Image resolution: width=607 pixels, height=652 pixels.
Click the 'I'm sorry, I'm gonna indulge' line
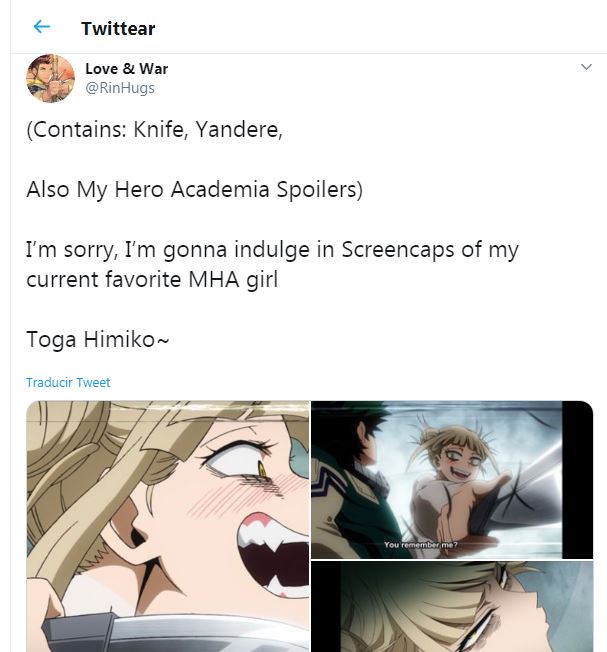(272, 249)
